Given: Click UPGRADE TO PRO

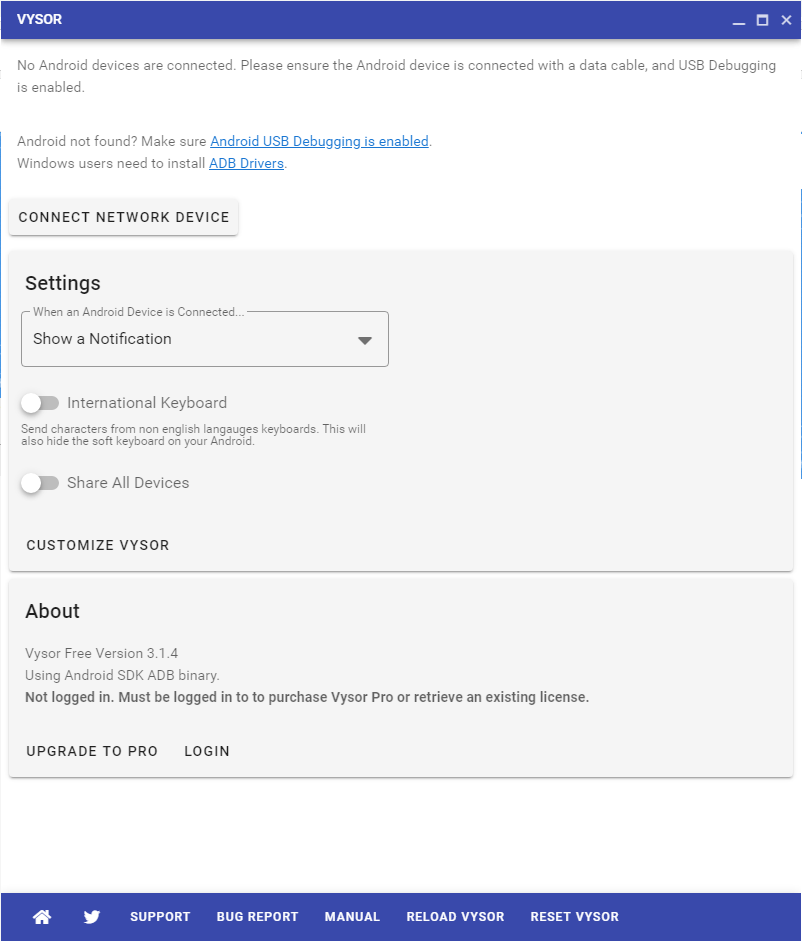Looking at the screenshot, I should [92, 751].
